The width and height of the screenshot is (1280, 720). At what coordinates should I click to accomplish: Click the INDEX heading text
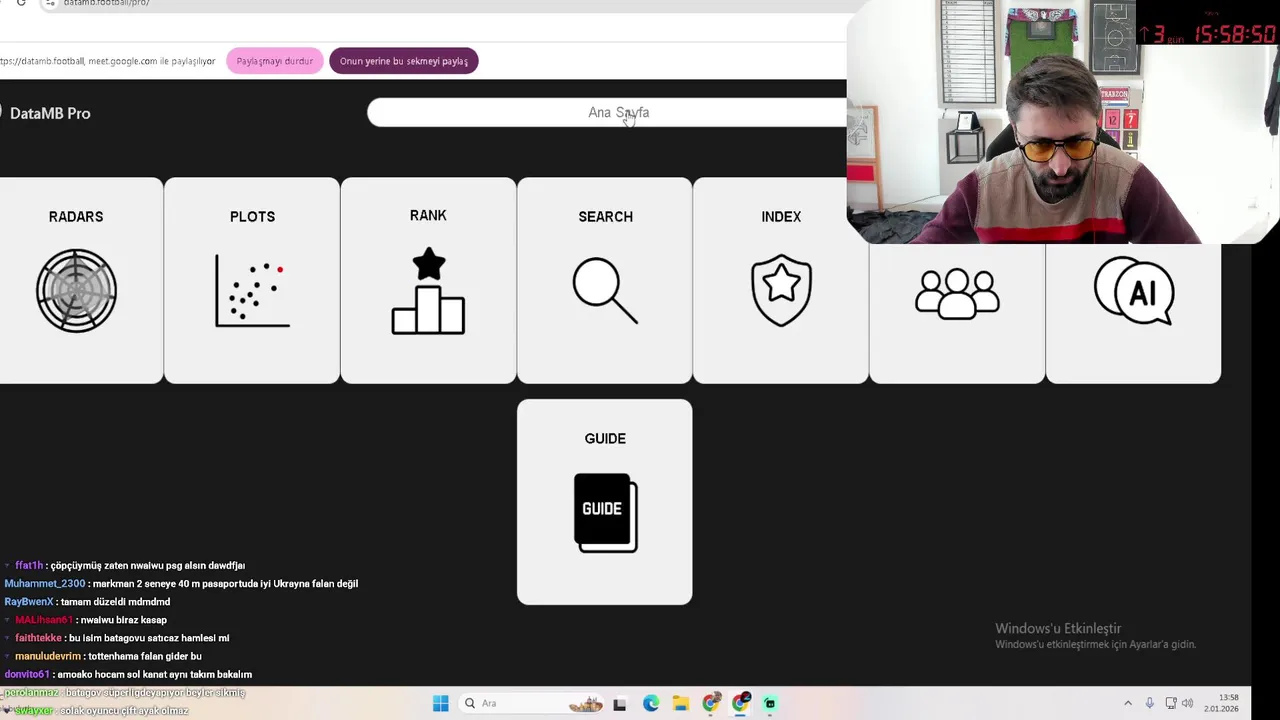pos(781,216)
